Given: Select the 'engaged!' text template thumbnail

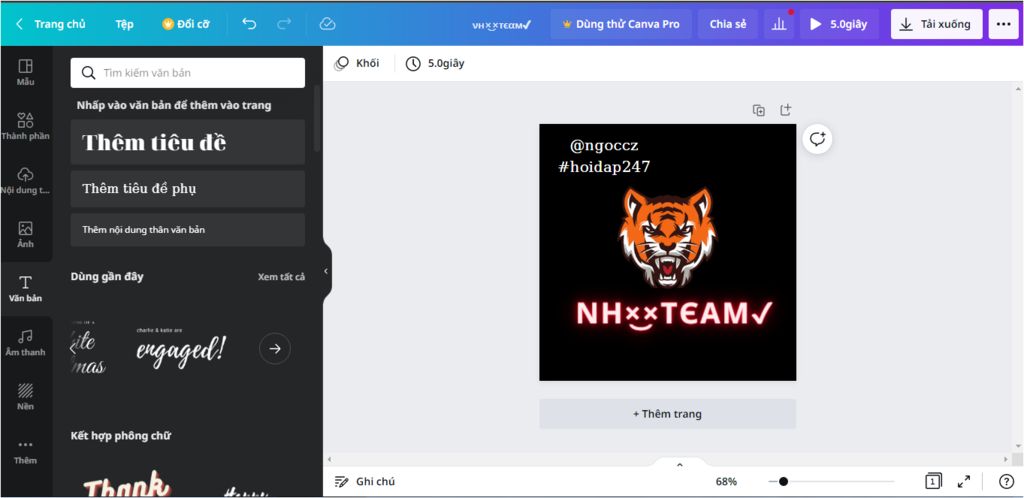Looking at the screenshot, I should pyautogui.click(x=181, y=349).
